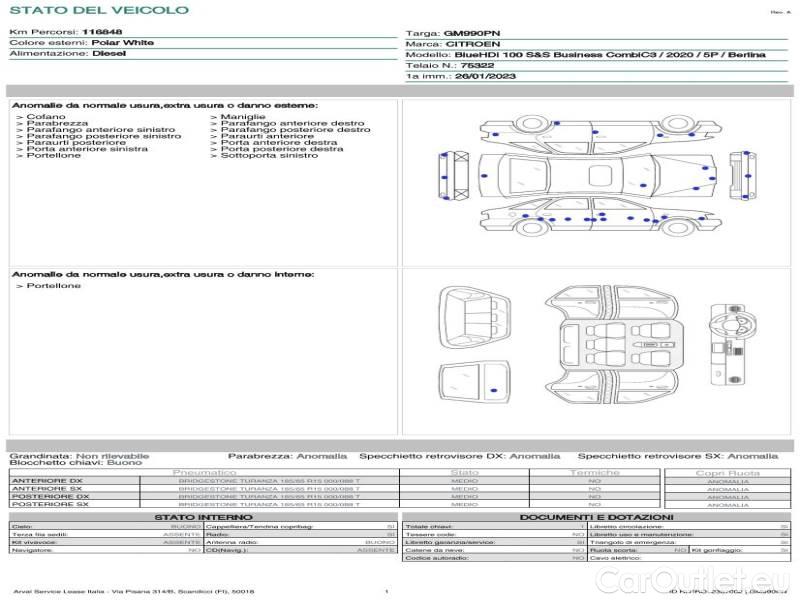Click the Porta anteriore sinistra entry

tap(87, 148)
